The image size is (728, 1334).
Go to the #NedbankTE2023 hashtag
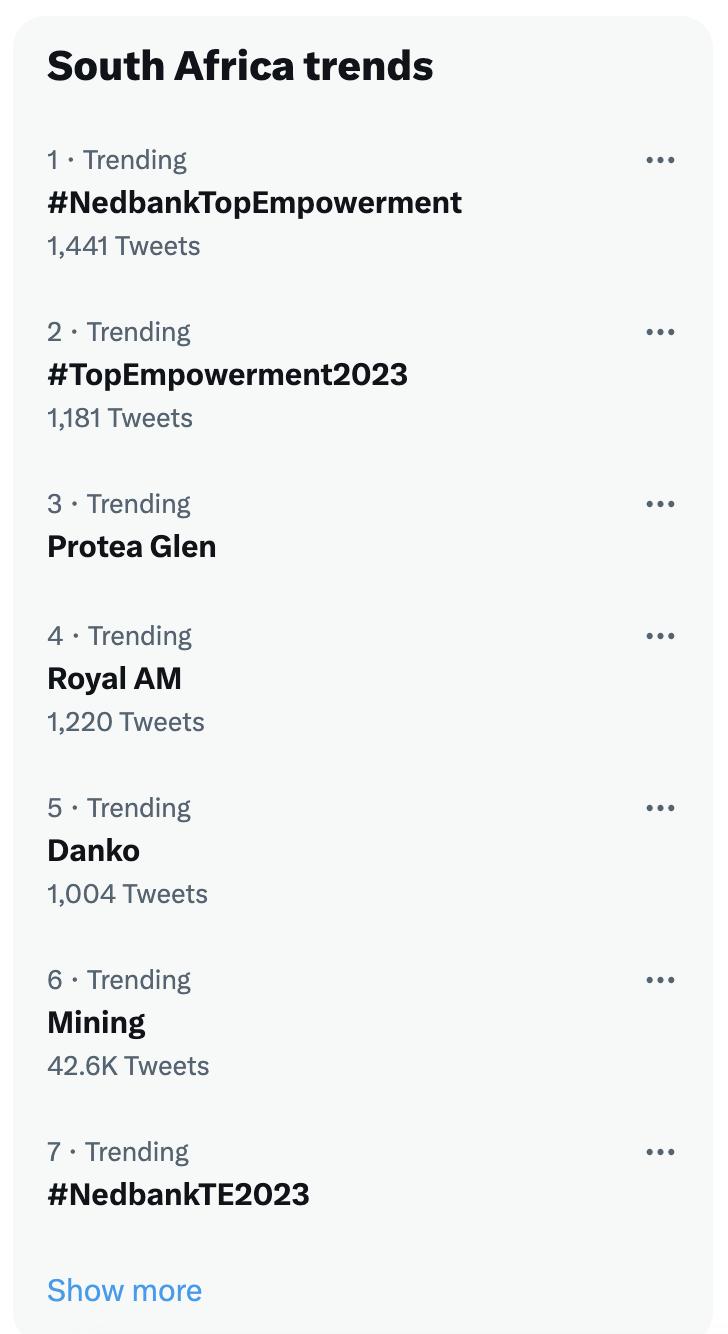coord(178,1195)
